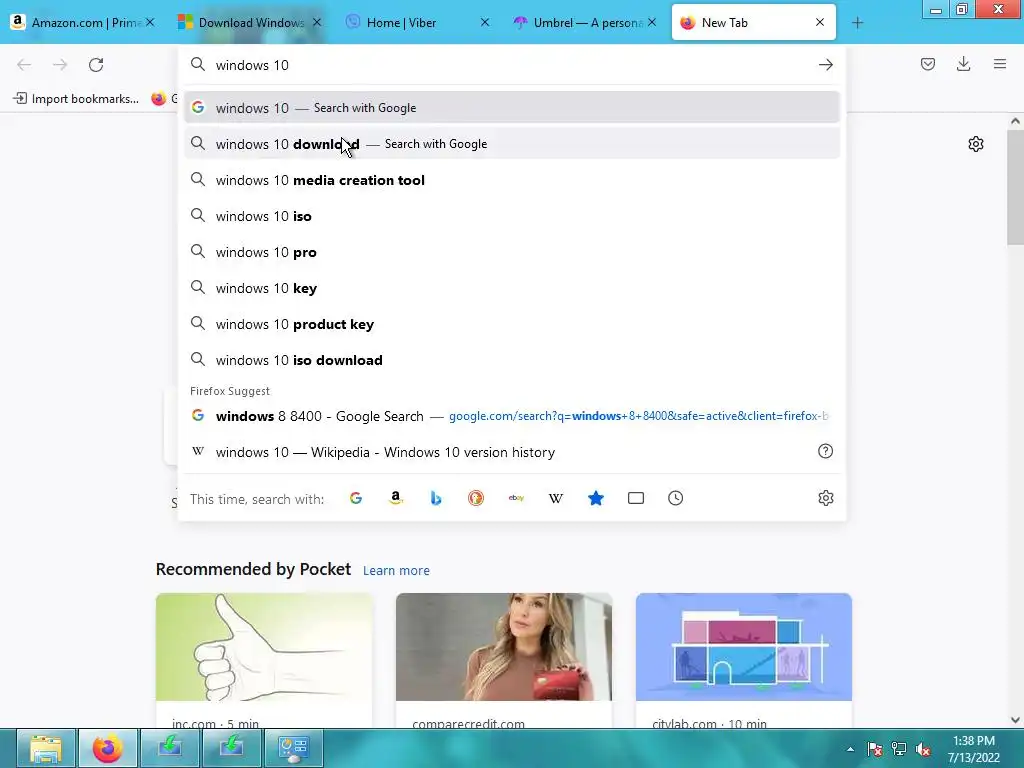Screen dimensions: 1024x768
Task: Click network tray icon
Action: tap(899, 749)
